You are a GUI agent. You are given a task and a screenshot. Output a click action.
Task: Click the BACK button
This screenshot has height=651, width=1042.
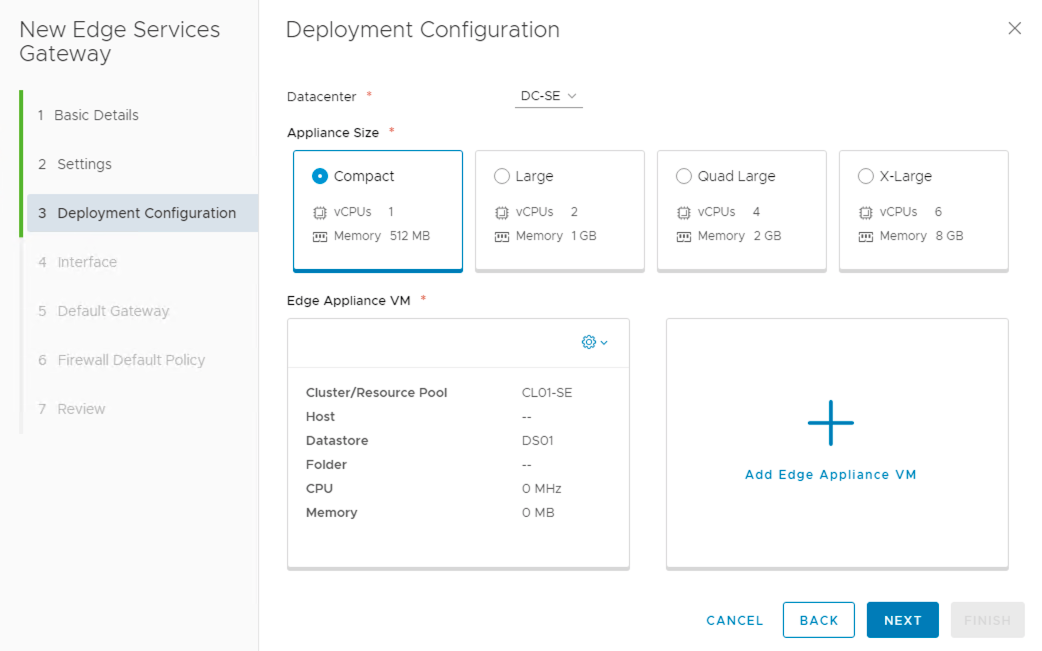click(x=818, y=620)
